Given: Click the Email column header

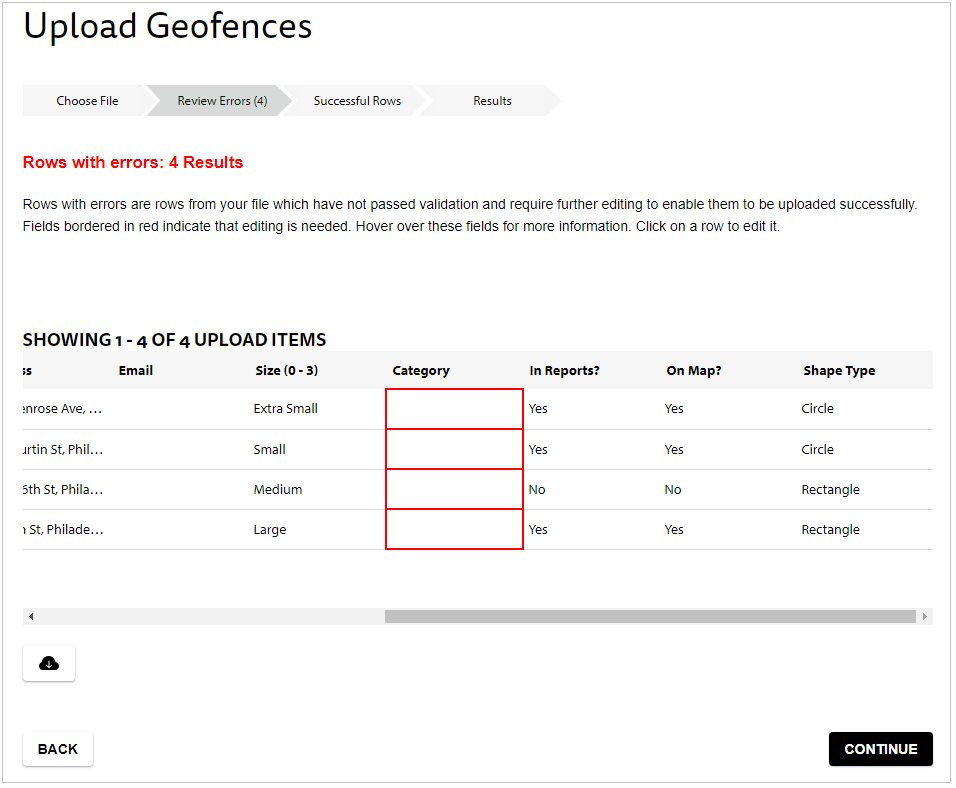Looking at the screenshot, I should (135, 370).
